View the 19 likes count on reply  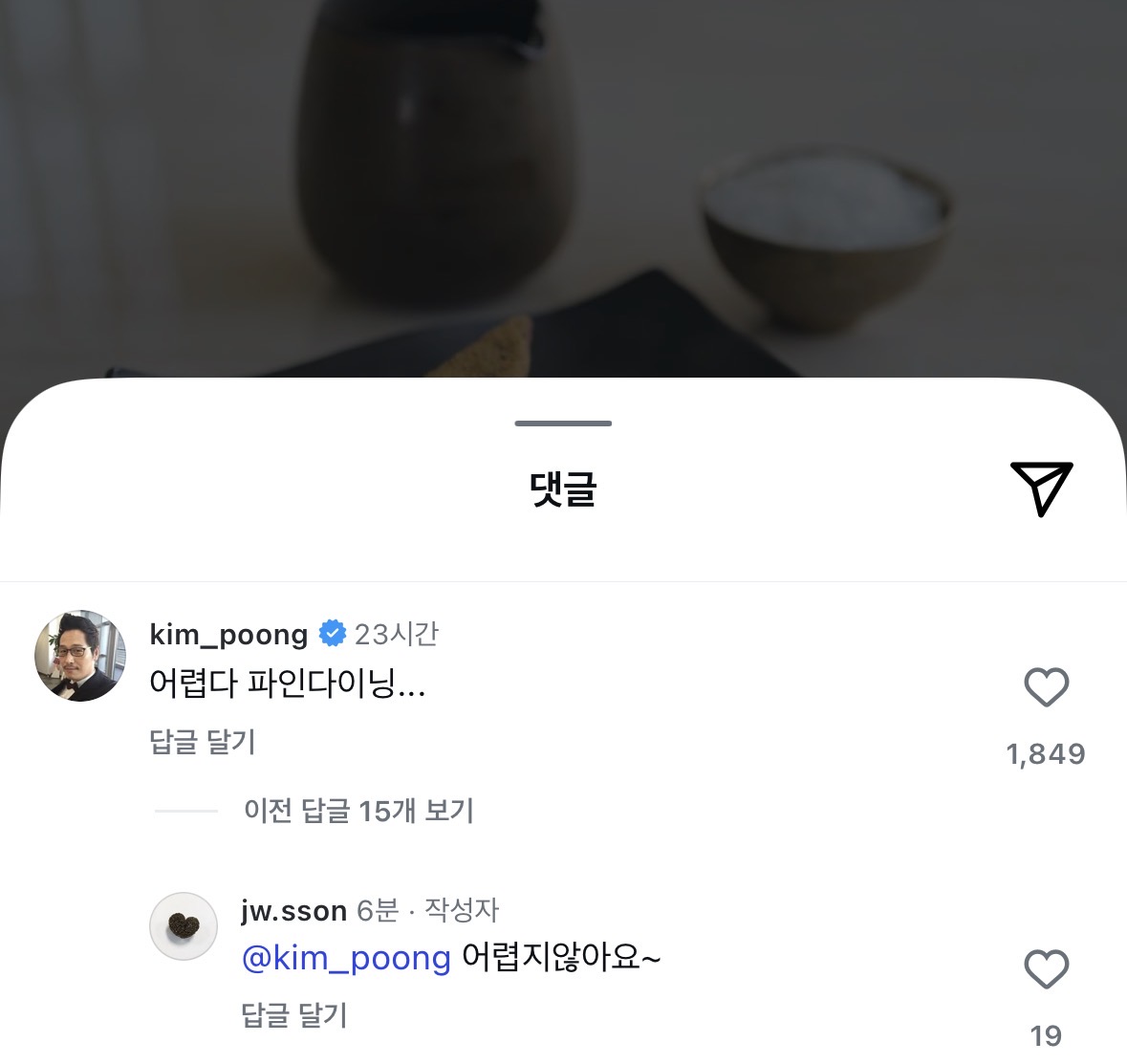pos(1046,1036)
